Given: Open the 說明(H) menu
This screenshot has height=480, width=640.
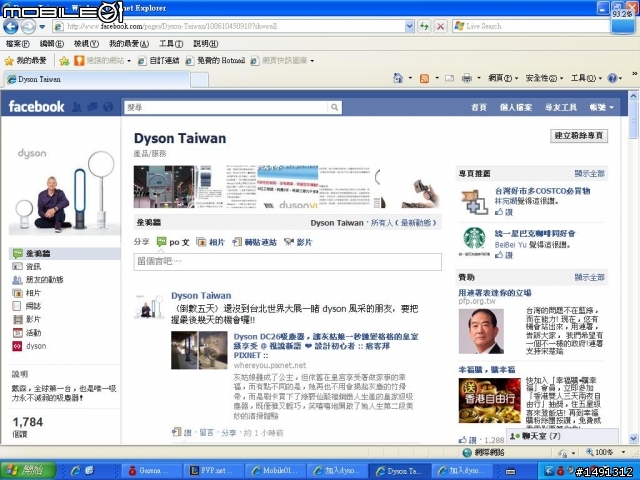Looking at the screenshot, I should (205, 43).
